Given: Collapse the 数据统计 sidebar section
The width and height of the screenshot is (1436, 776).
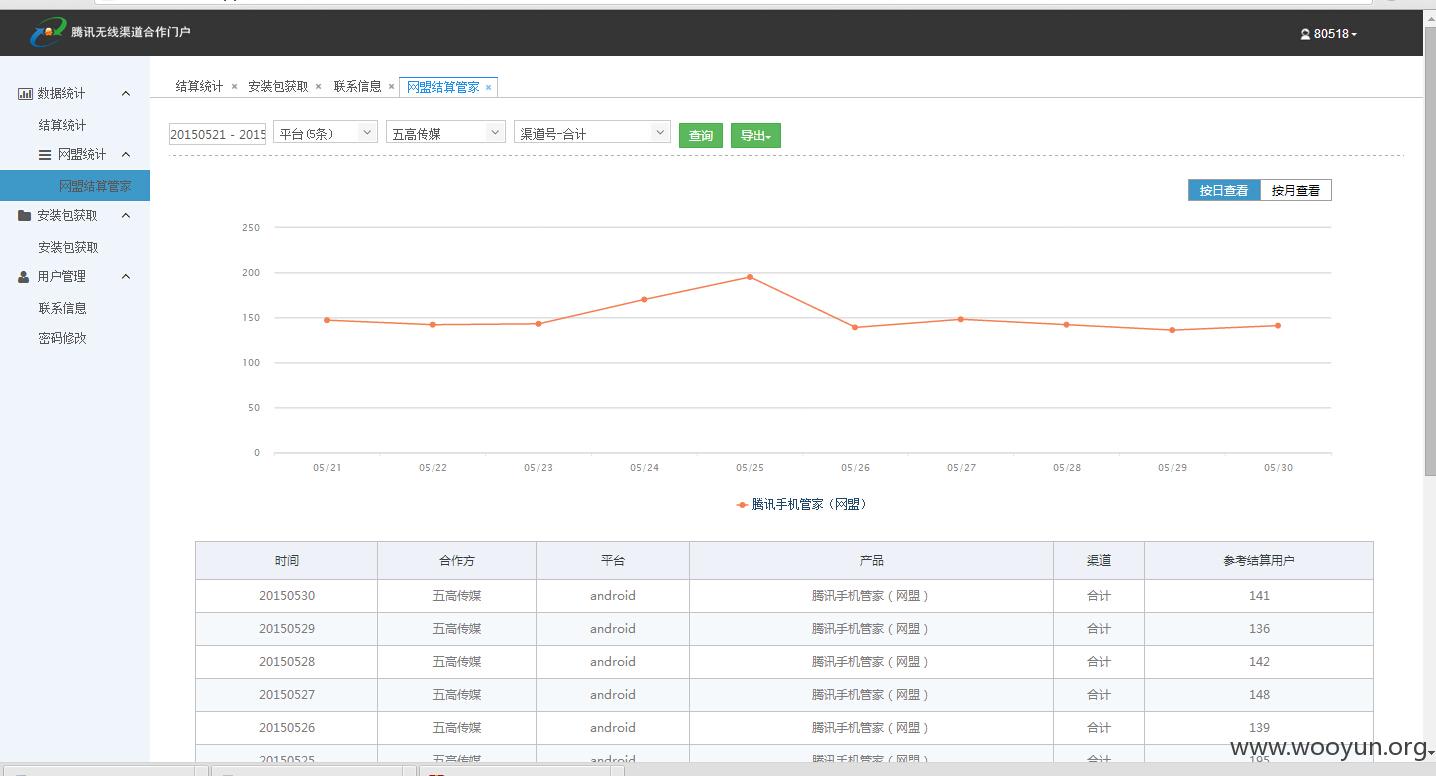Looking at the screenshot, I should (126, 93).
